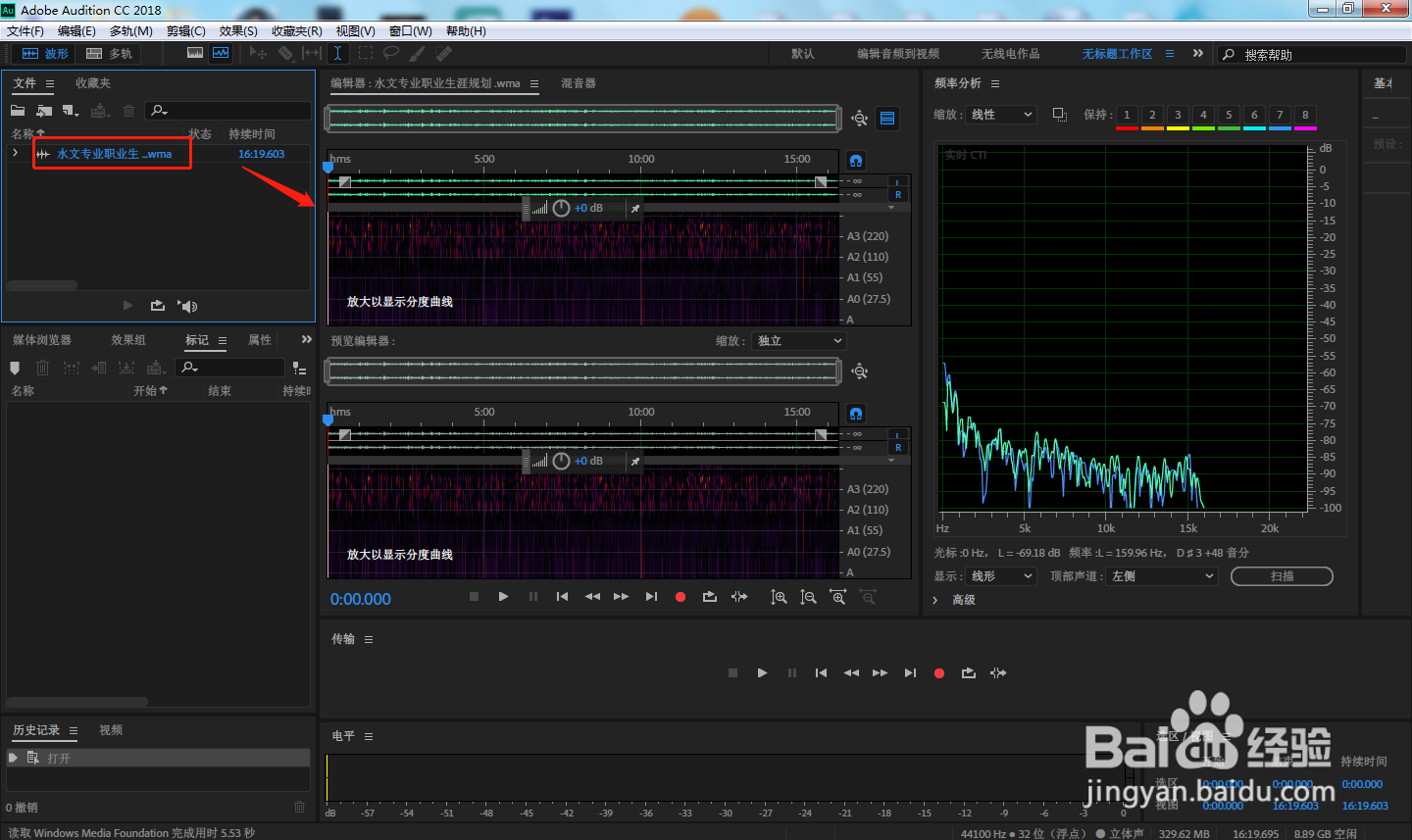Screen dimensions: 1412x840
Task: Click Play in the Transport panel
Action: 762,673
